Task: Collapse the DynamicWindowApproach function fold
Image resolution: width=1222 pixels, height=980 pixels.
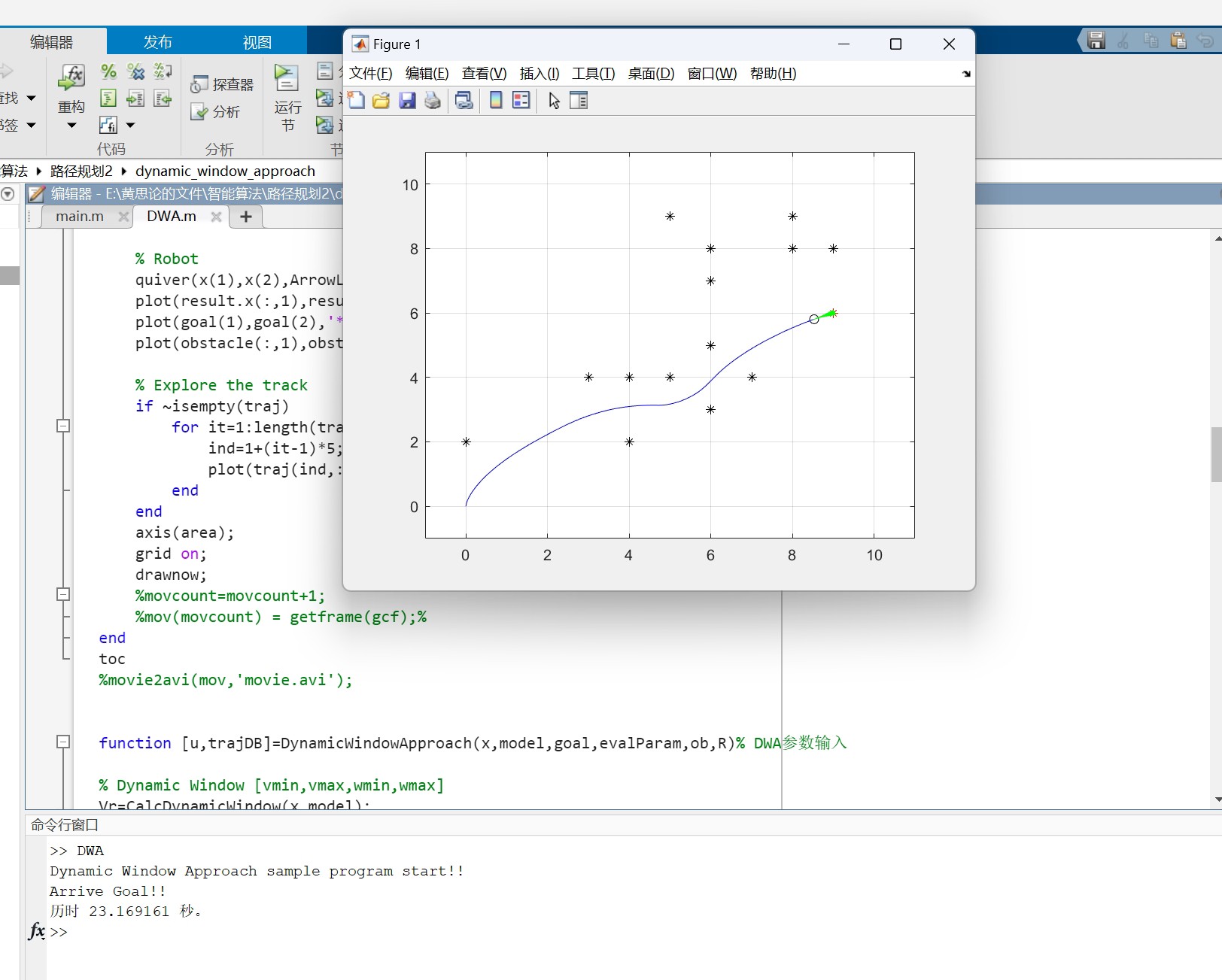Action: click(64, 742)
